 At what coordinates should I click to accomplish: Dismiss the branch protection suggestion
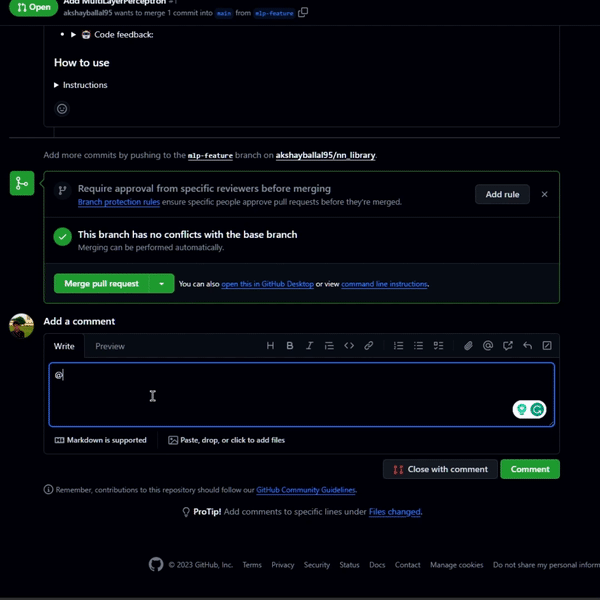tap(545, 194)
